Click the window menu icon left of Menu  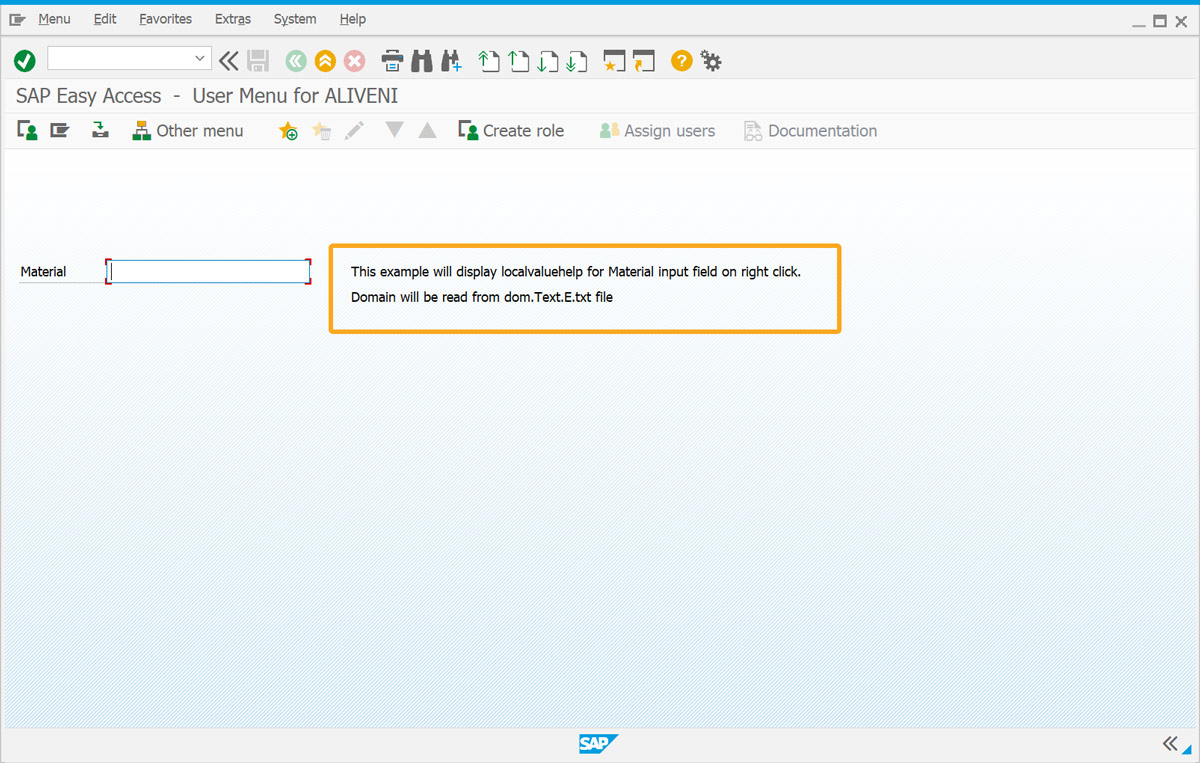pos(17,19)
